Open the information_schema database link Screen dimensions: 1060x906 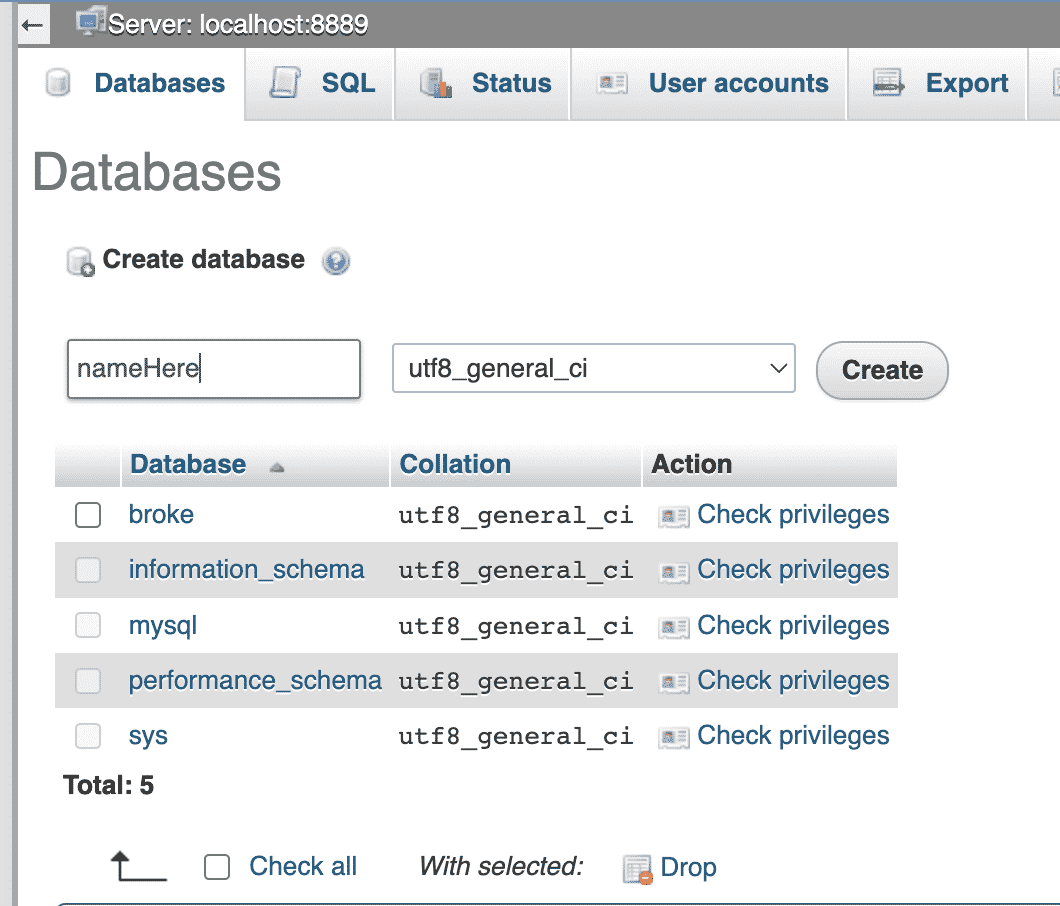point(246,570)
